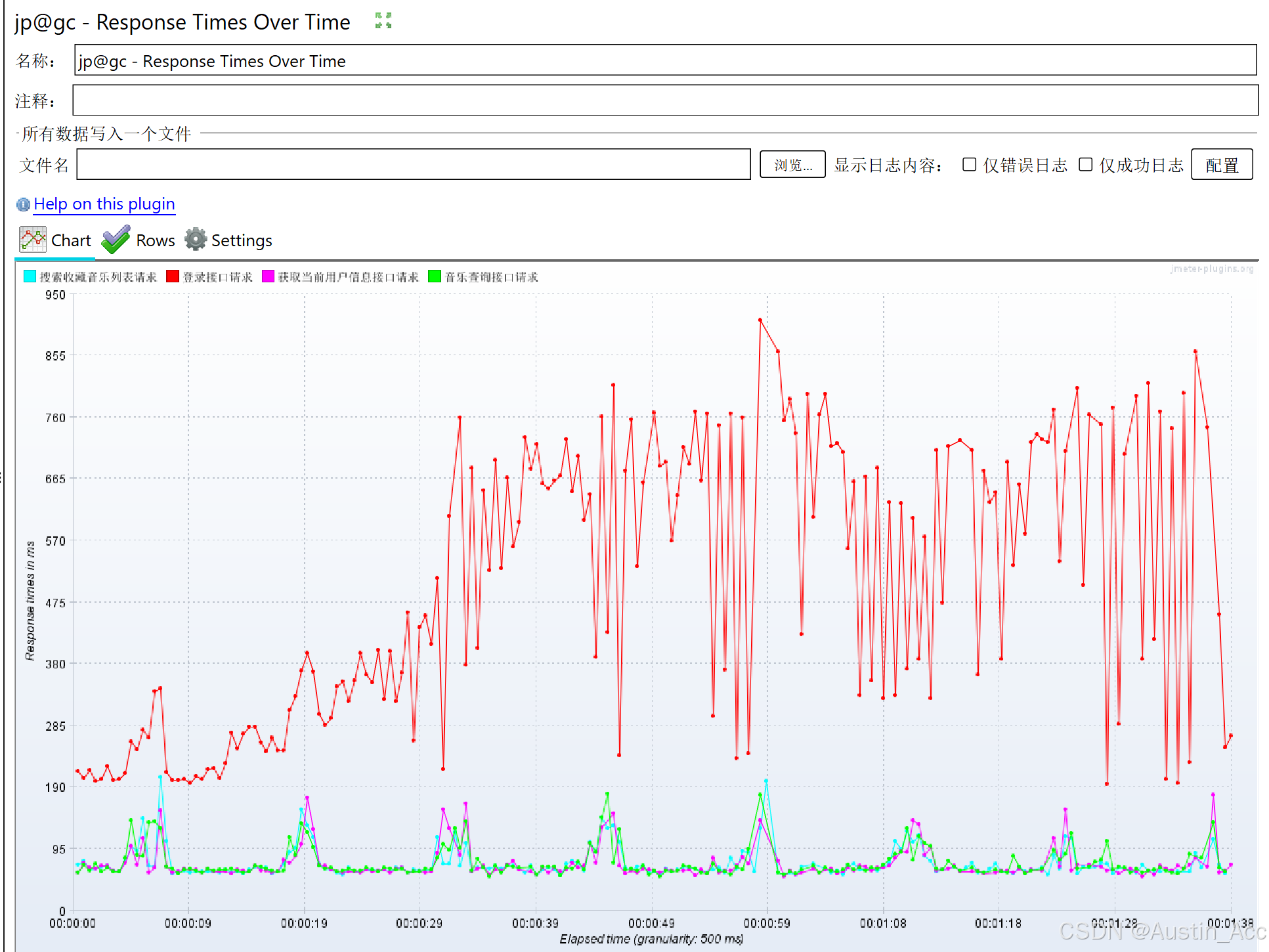Image resolution: width=1269 pixels, height=952 pixels.
Task: Enable the 仅成功日志 checkbox
Action: pyautogui.click(x=1086, y=165)
